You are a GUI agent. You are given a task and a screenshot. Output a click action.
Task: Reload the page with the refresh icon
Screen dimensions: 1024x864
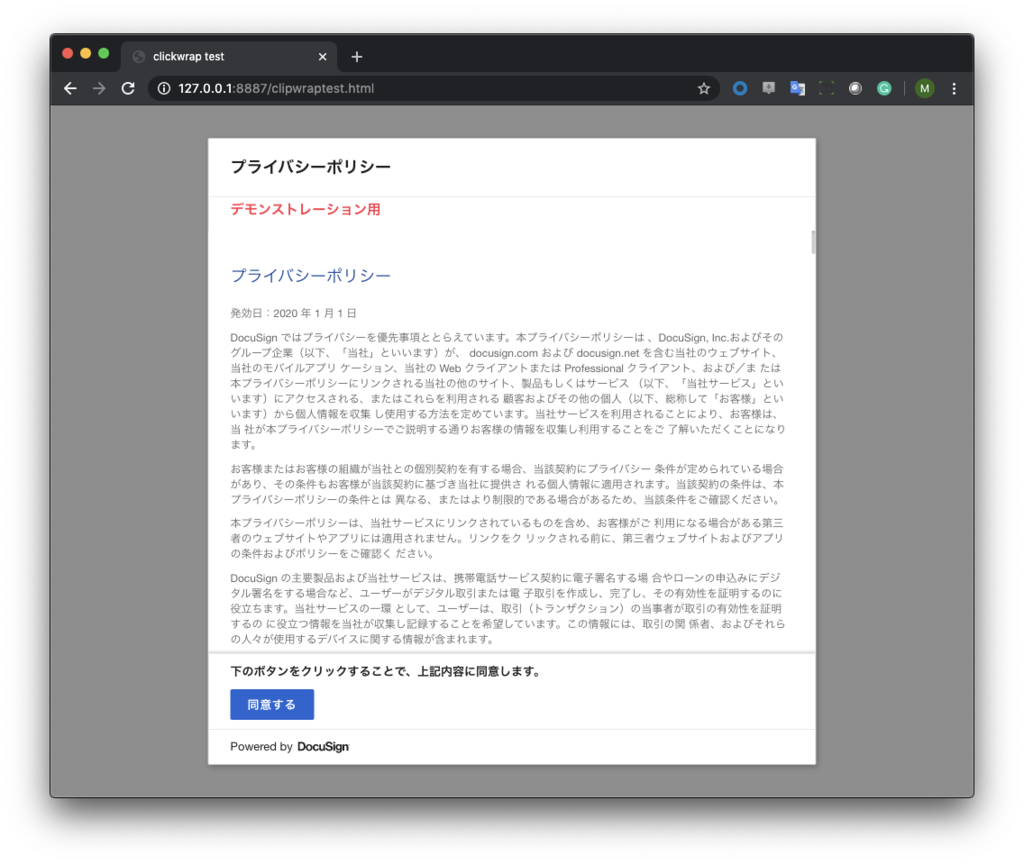click(x=128, y=88)
